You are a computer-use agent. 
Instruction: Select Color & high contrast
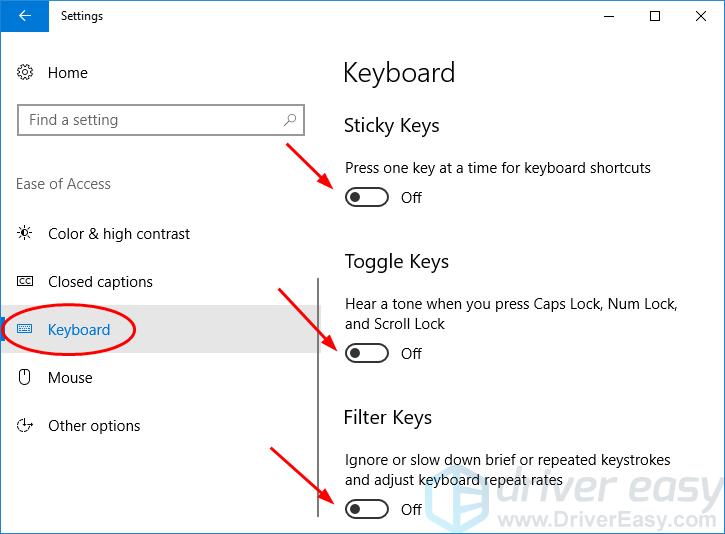tap(119, 234)
